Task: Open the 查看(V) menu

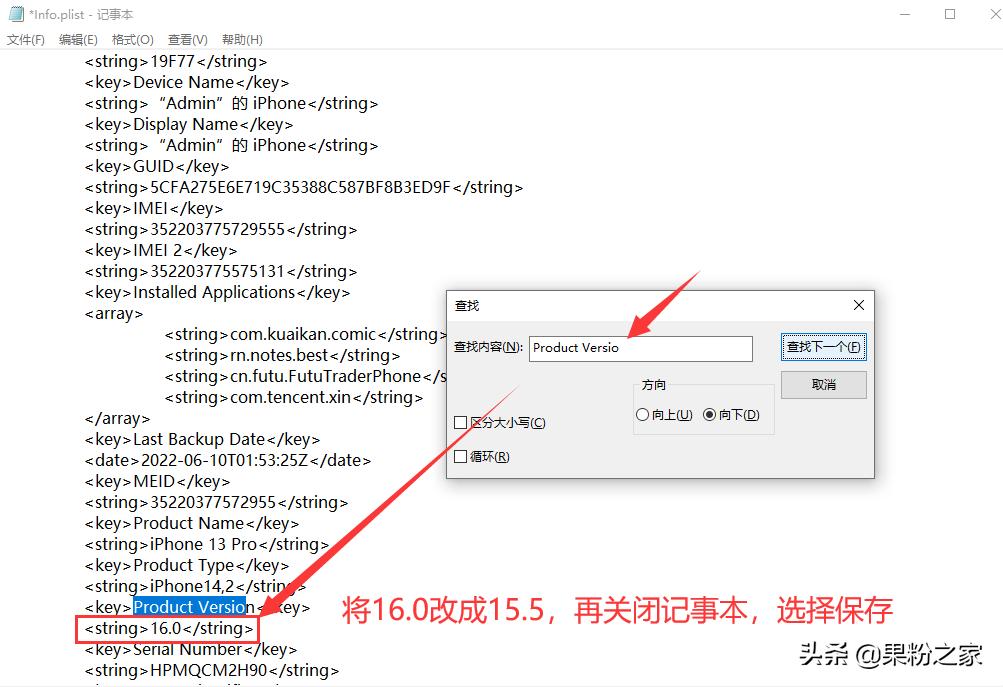Action: (186, 40)
